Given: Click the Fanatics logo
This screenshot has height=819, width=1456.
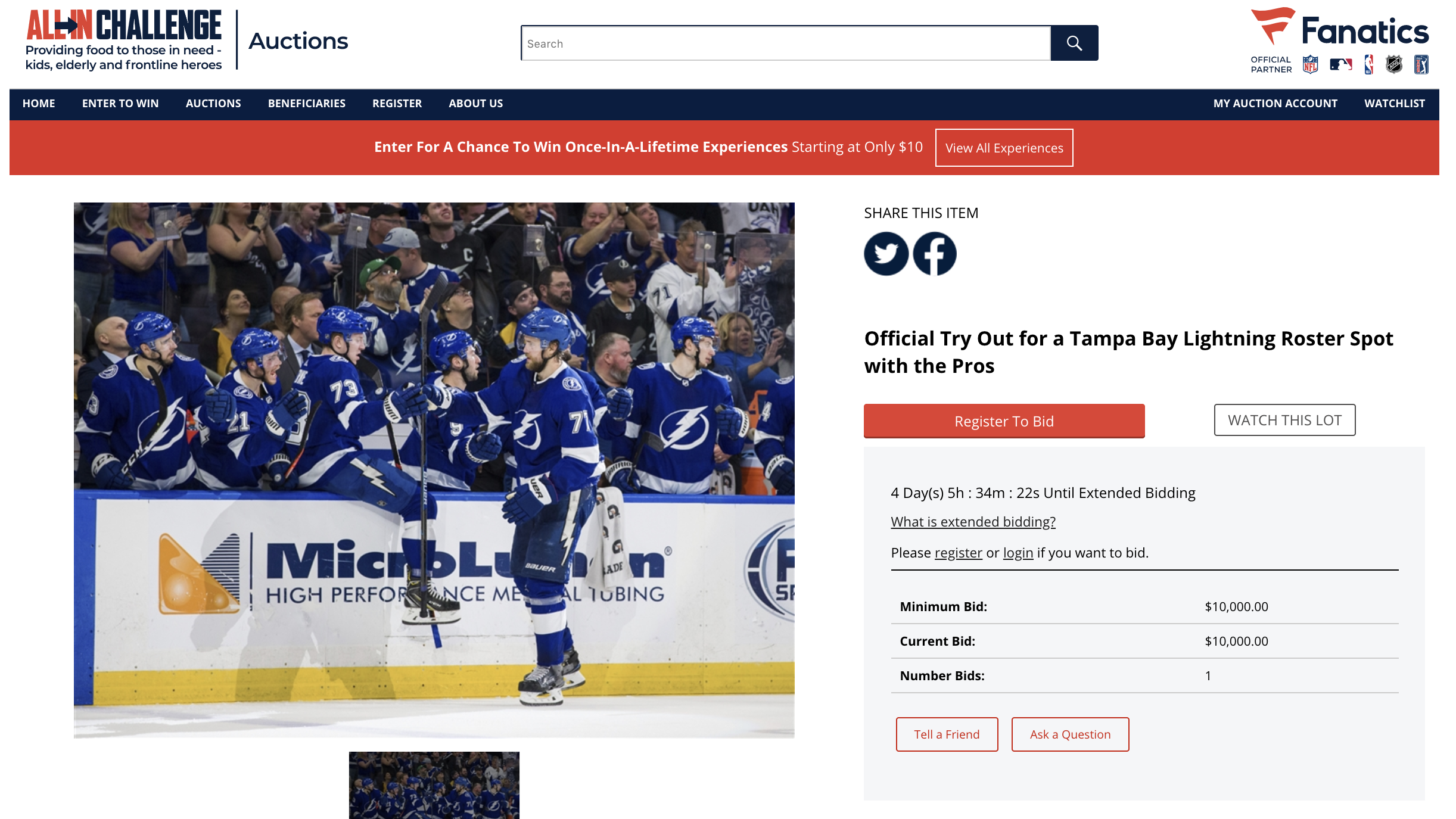Looking at the screenshot, I should pyautogui.click(x=1340, y=29).
